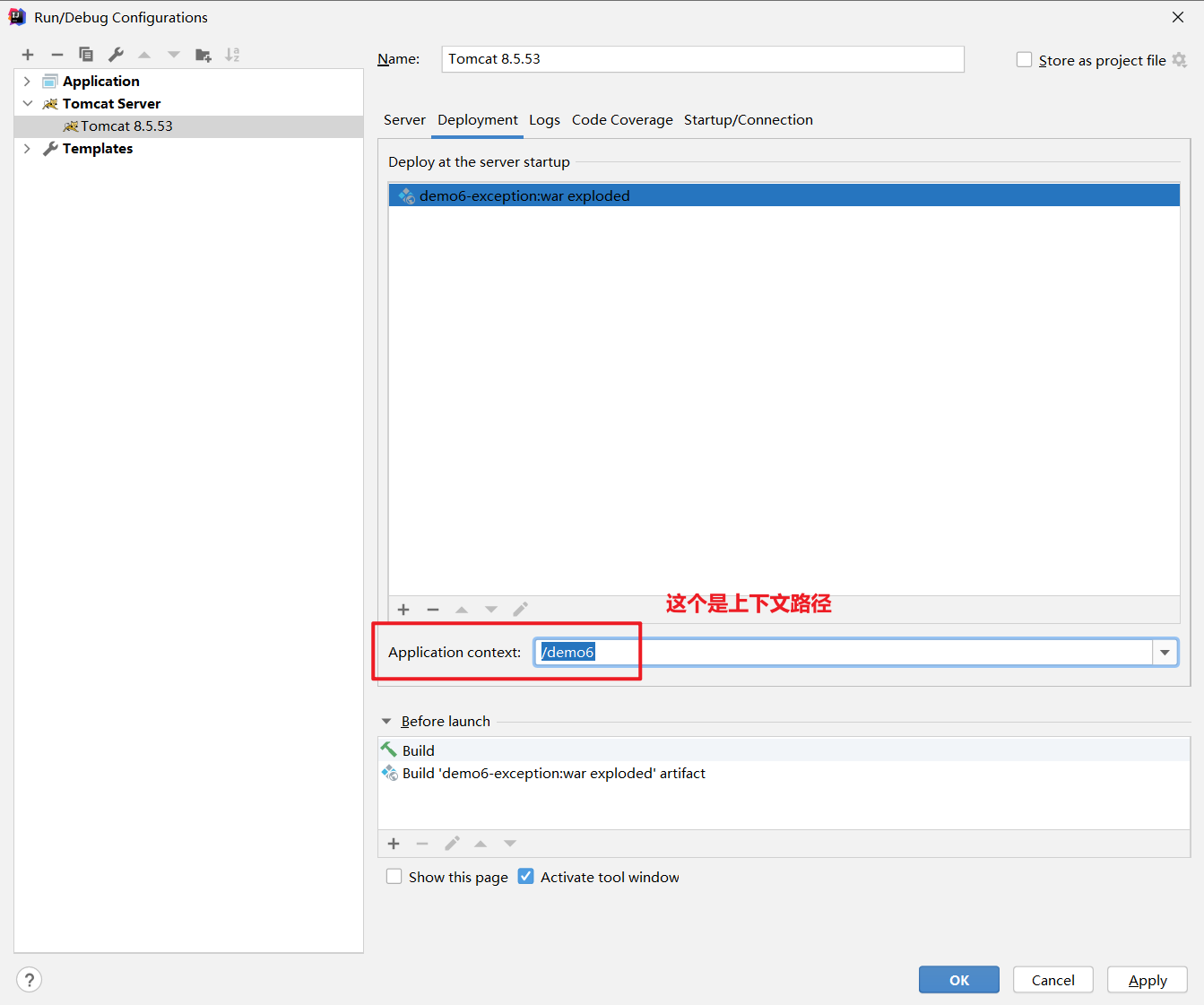Remove selected configuration with minus icon
The image size is (1204, 1005).
tap(57, 55)
